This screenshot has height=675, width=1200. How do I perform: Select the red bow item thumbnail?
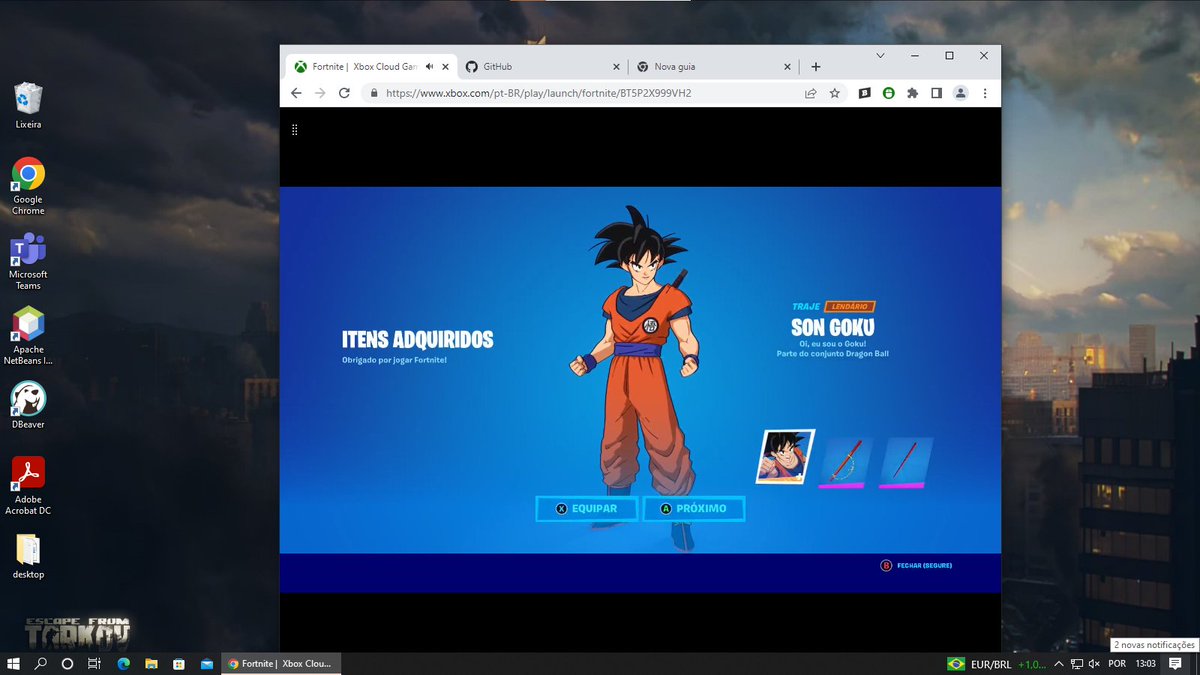(x=846, y=463)
